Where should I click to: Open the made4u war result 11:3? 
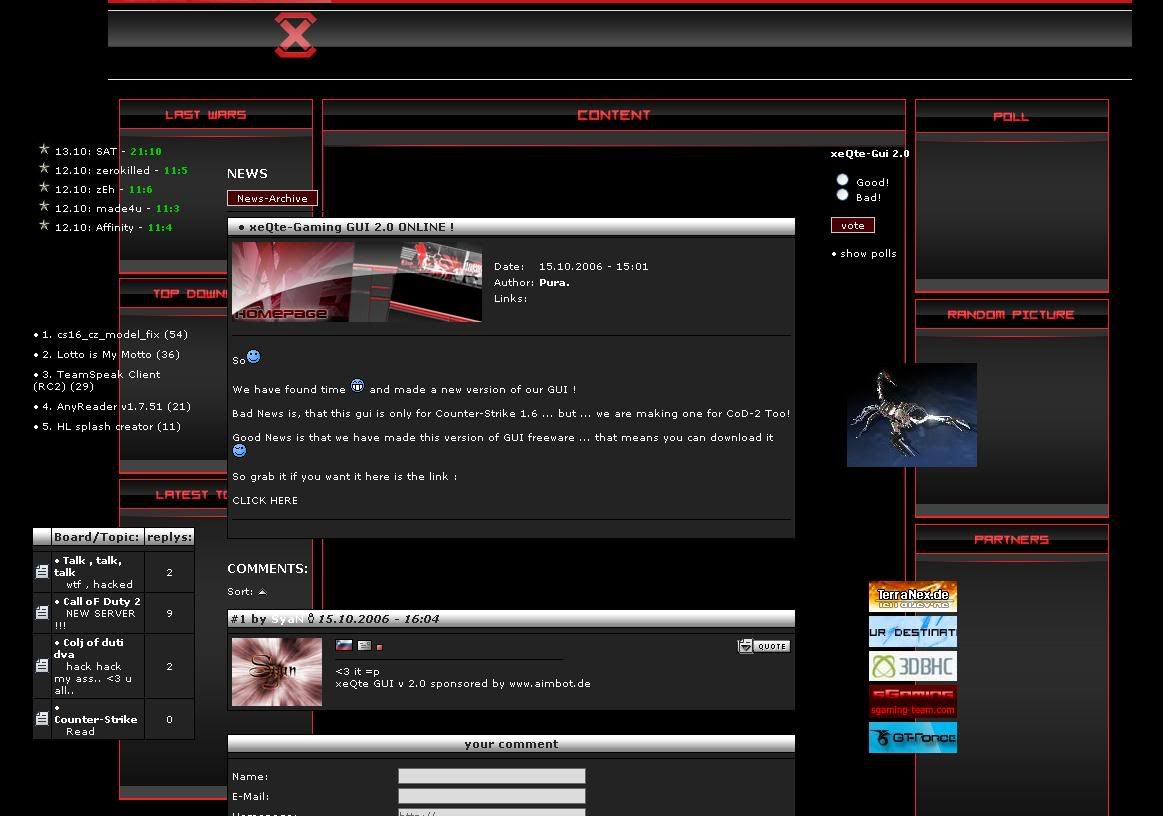(x=168, y=208)
